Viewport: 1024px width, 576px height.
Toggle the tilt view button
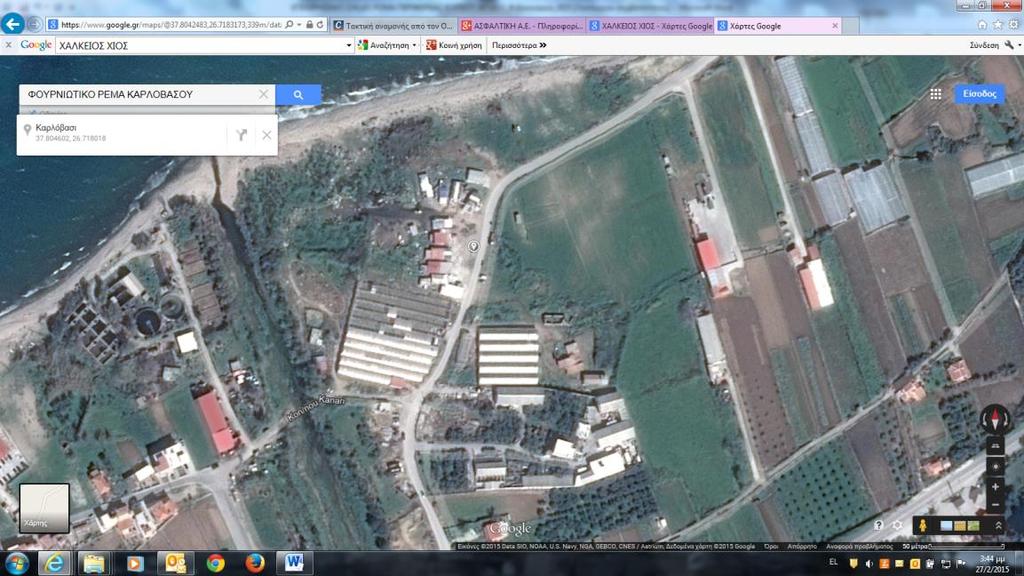[995, 446]
